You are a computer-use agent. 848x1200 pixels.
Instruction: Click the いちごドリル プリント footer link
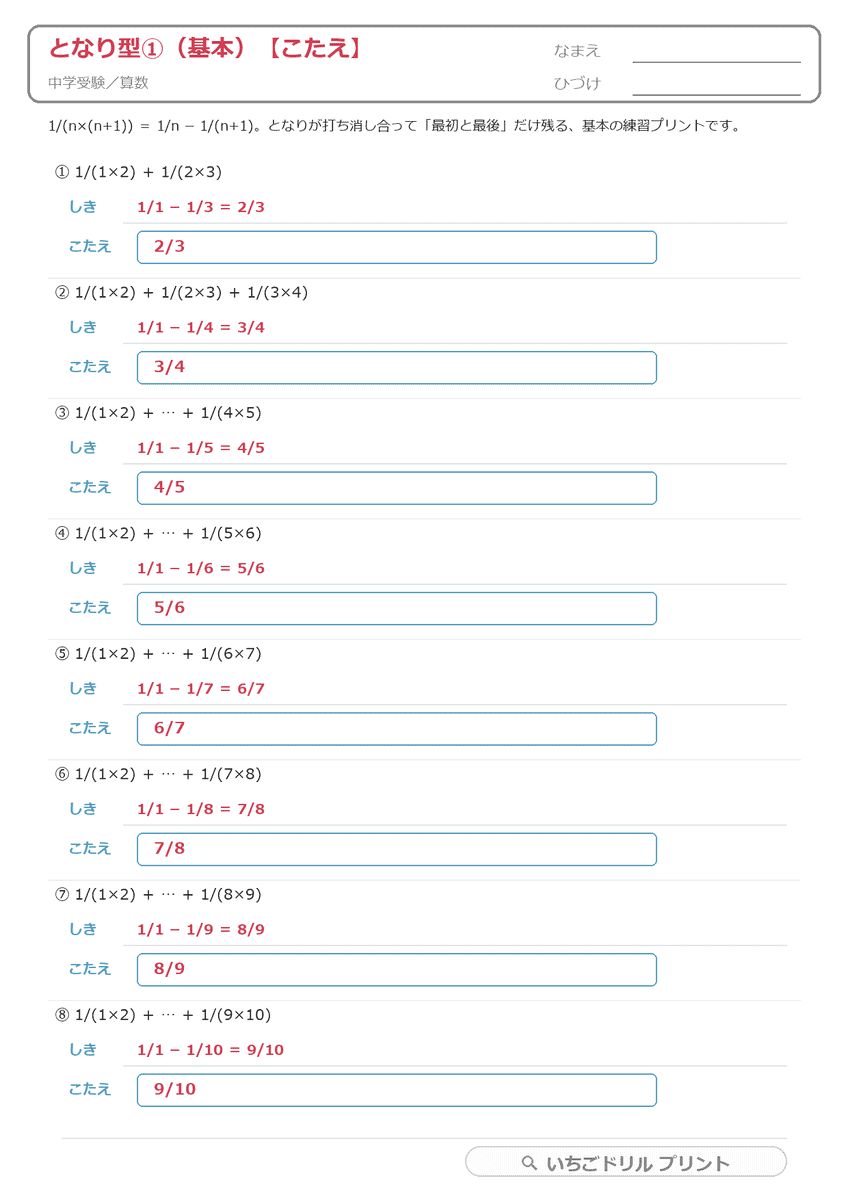(x=626, y=1162)
